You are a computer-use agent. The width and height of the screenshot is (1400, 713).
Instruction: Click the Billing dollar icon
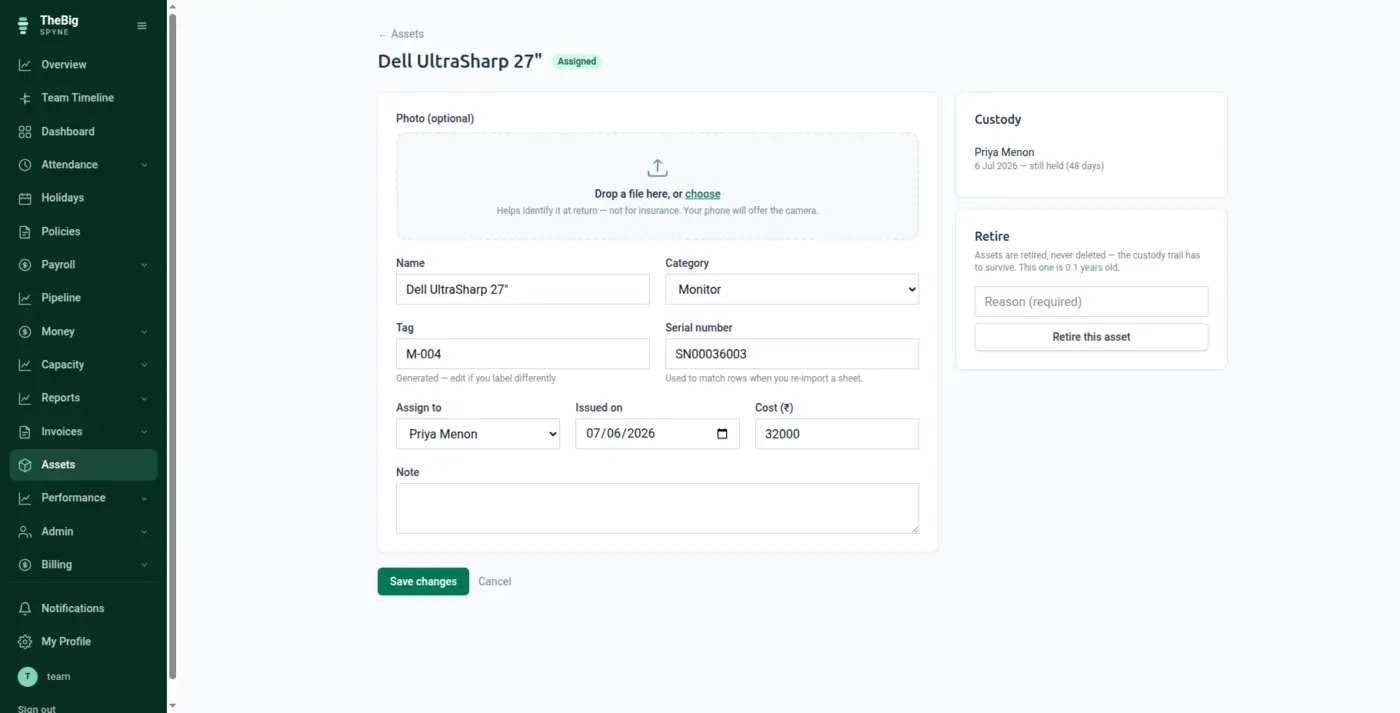coord(25,565)
